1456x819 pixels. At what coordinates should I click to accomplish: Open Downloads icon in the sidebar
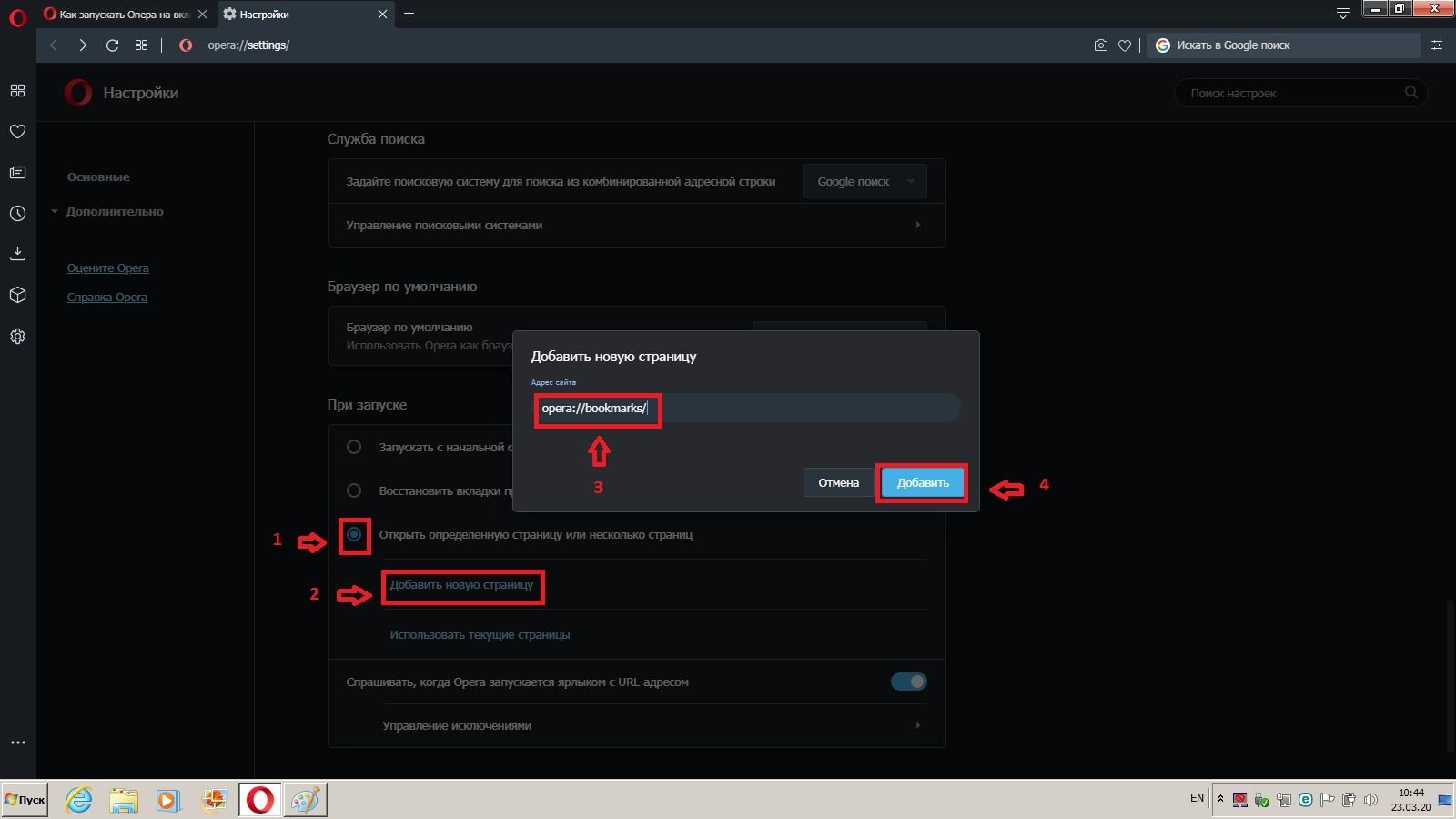pyautogui.click(x=17, y=254)
